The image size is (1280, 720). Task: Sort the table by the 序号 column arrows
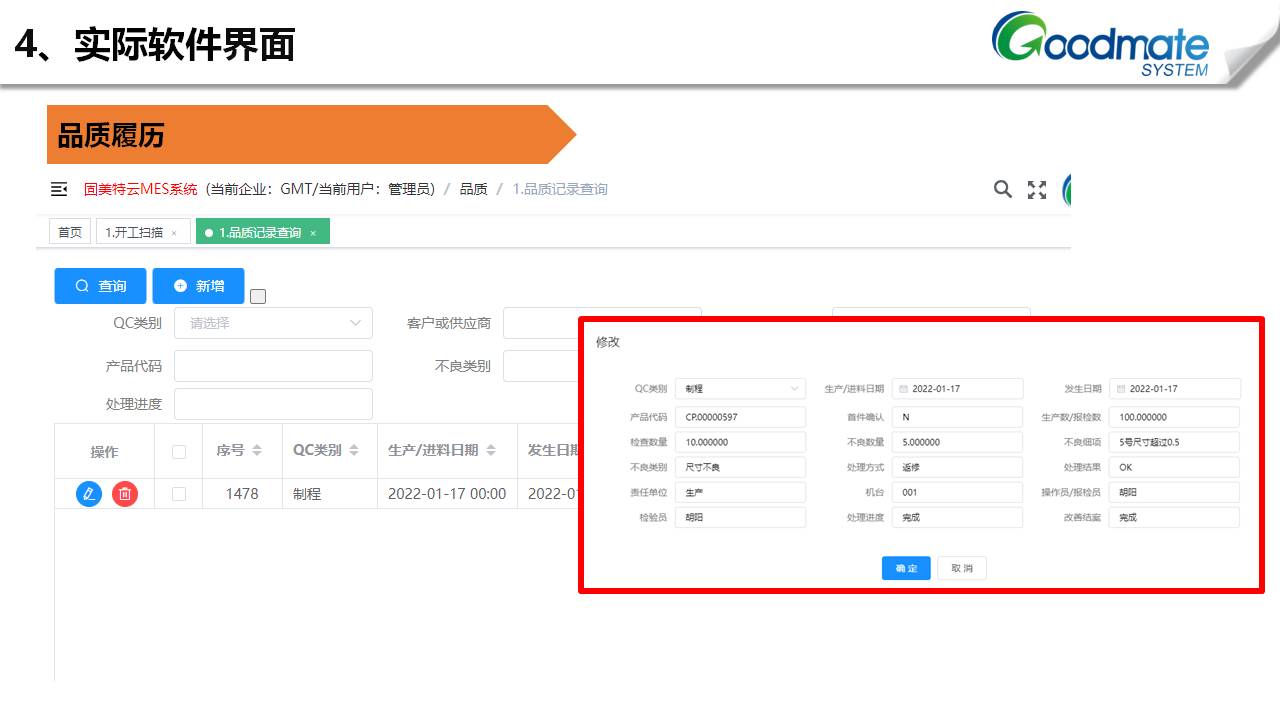point(257,451)
